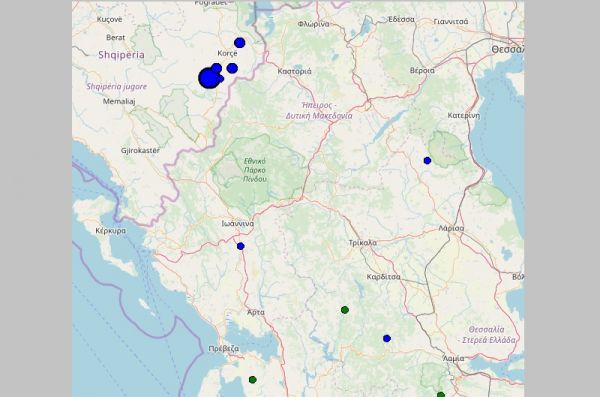Click the Kuçovë city label
The width and height of the screenshot is (600, 397).
click(109, 19)
